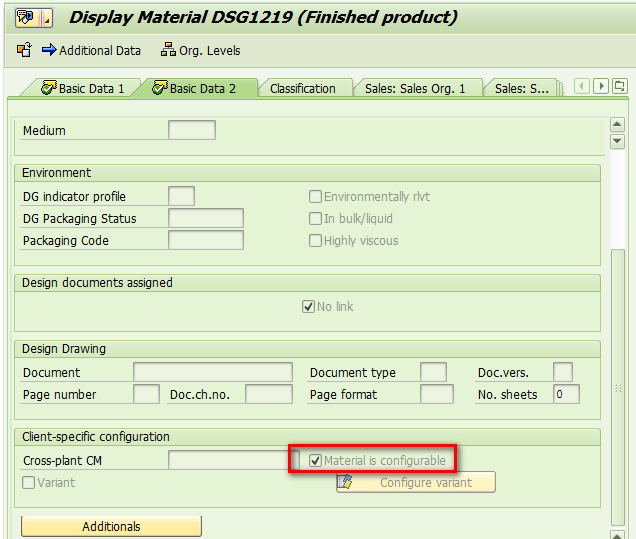This screenshot has height=539, width=636.
Task: Toggle the Variant checkbox
Action: coord(28,483)
